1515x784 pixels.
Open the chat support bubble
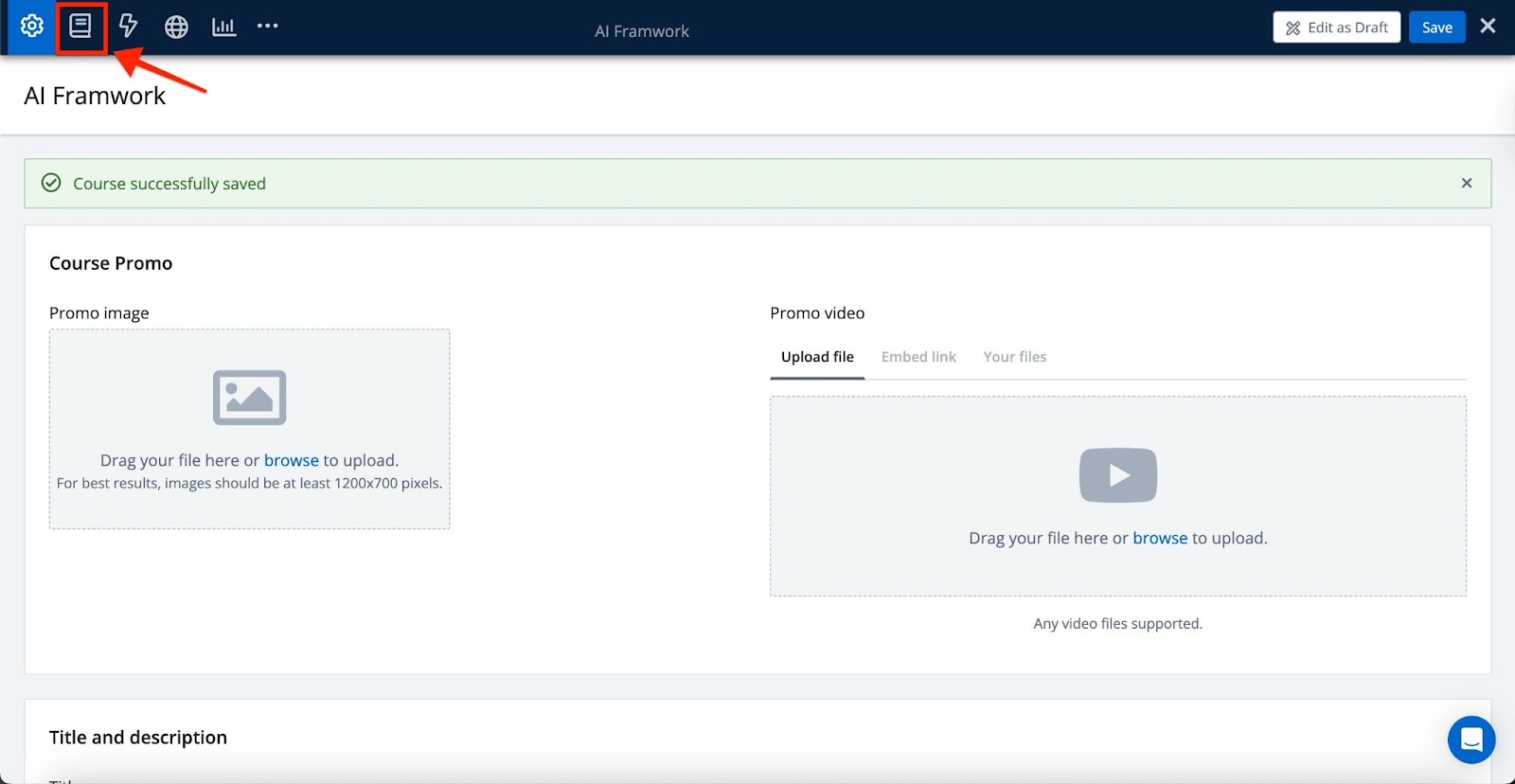click(1470, 739)
